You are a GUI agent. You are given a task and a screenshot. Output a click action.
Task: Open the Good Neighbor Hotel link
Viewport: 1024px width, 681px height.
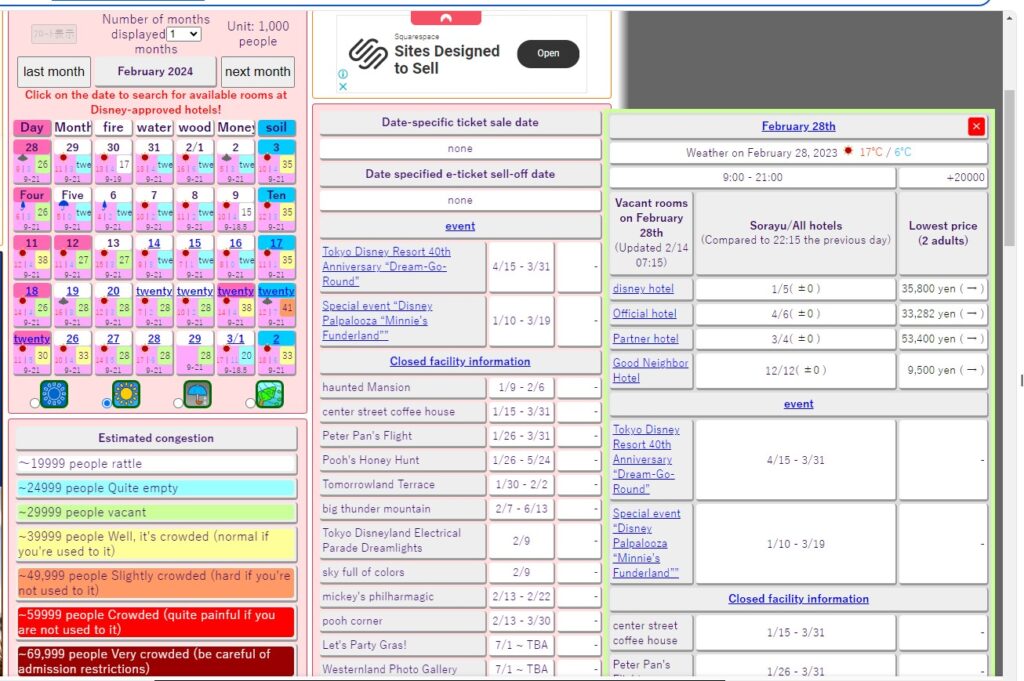click(x=650, y=370)
